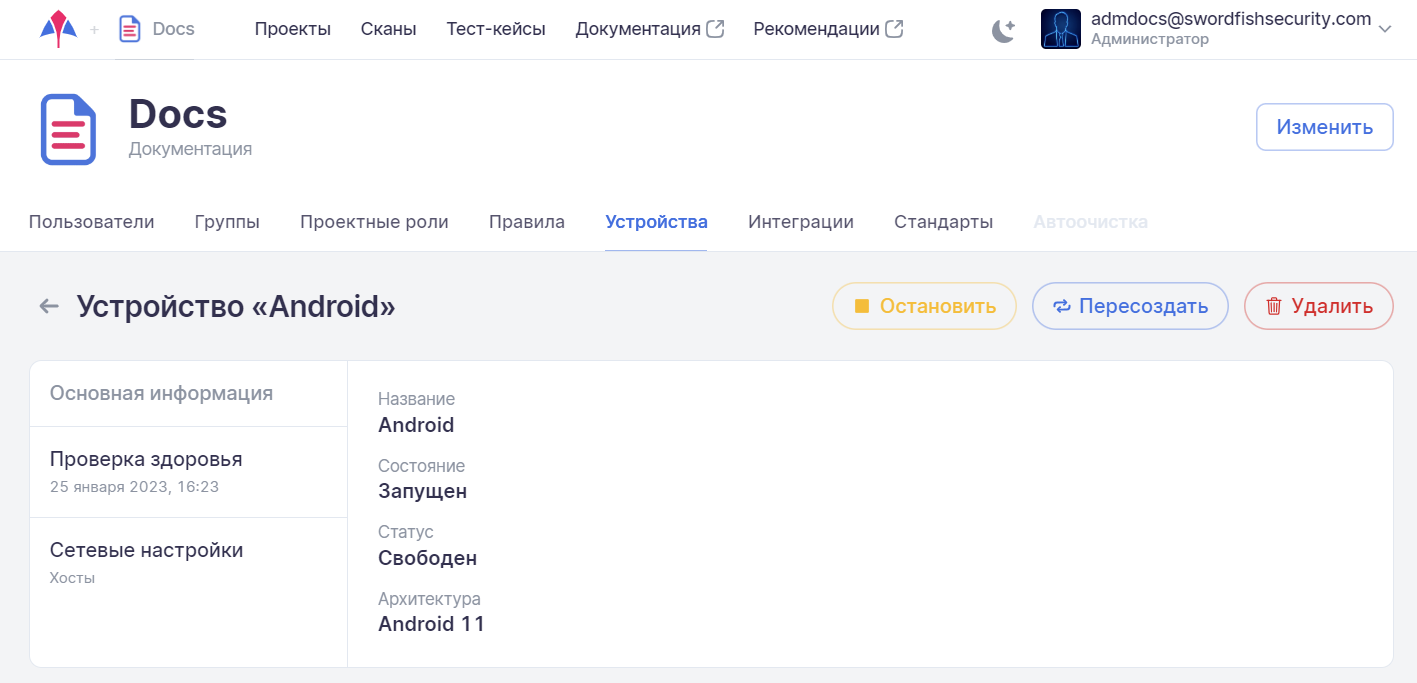Screen dimensions: 1417x683
Task: Click the Stingray logo icon
Action: tap(58, 29)
